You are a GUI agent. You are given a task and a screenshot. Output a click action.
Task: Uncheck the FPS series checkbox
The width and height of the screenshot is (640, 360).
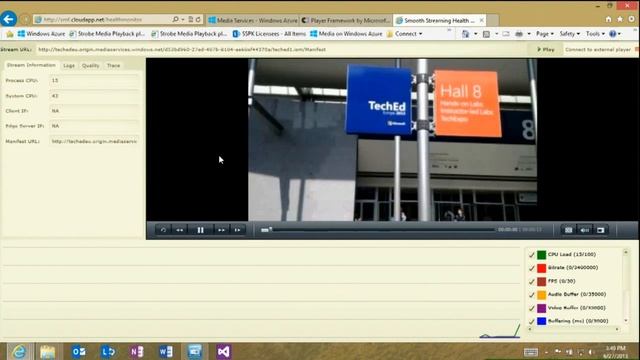tap(531, 282)
